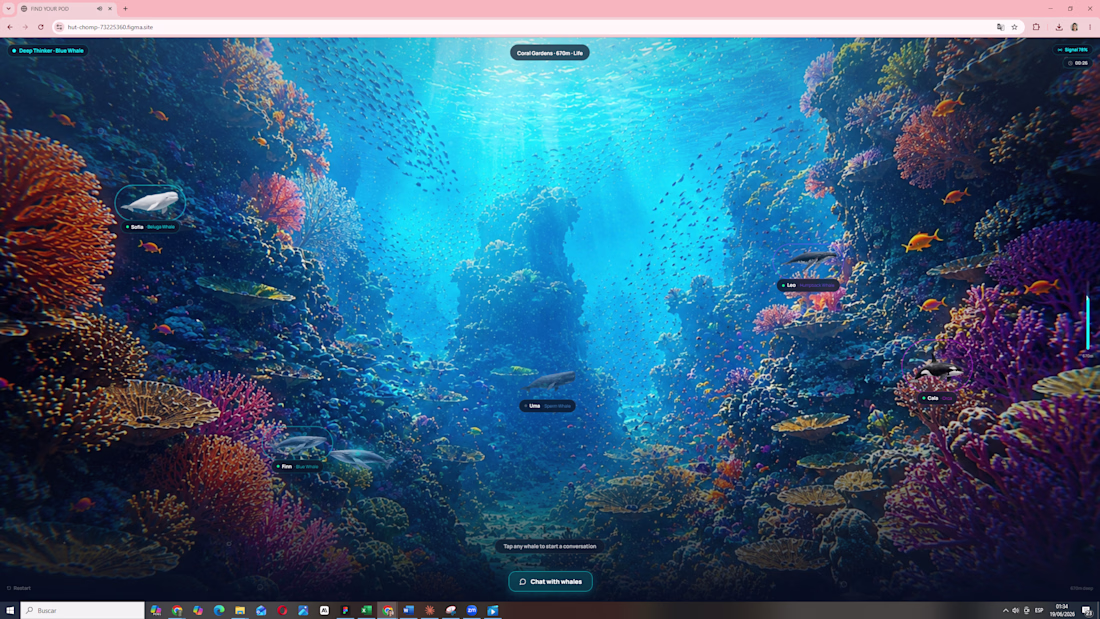Open the Windows Start menu

[10, 611]
